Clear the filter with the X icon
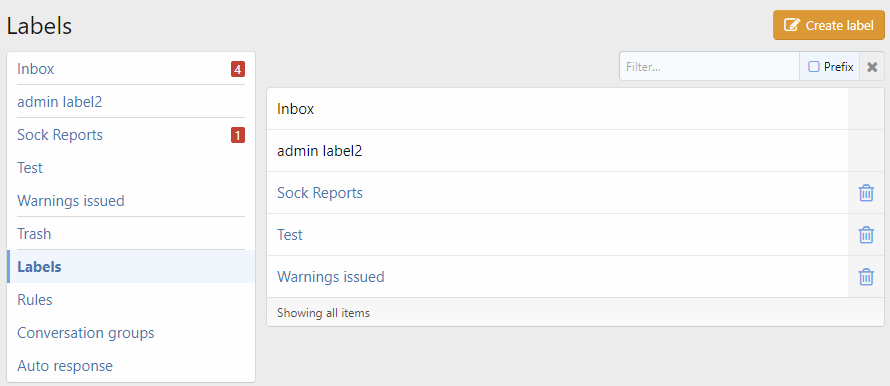Viewport: 890px width, 386px height. tap(872, 67)
